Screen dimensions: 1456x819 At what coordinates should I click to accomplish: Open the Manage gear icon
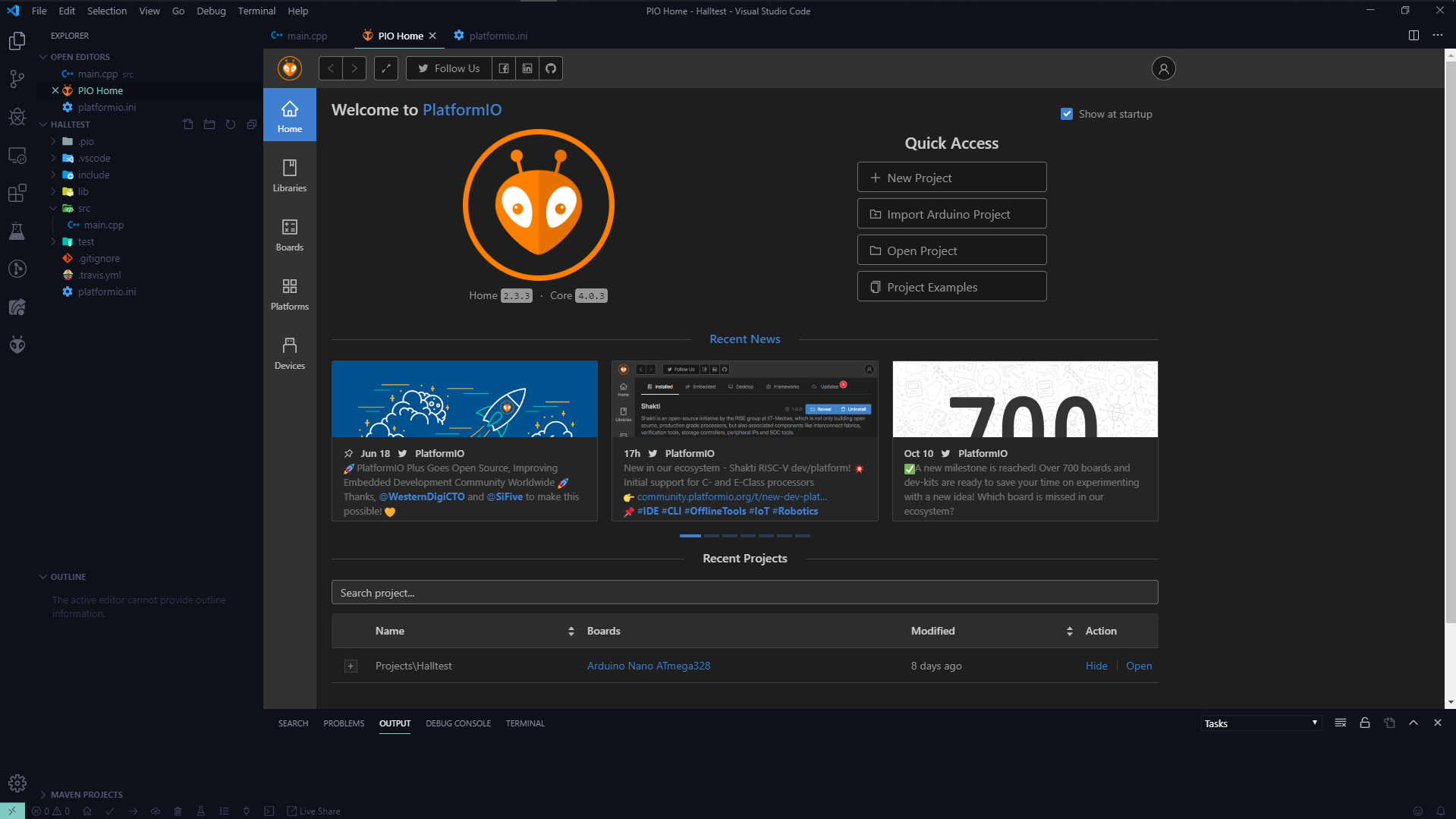(x=17, y=783)
